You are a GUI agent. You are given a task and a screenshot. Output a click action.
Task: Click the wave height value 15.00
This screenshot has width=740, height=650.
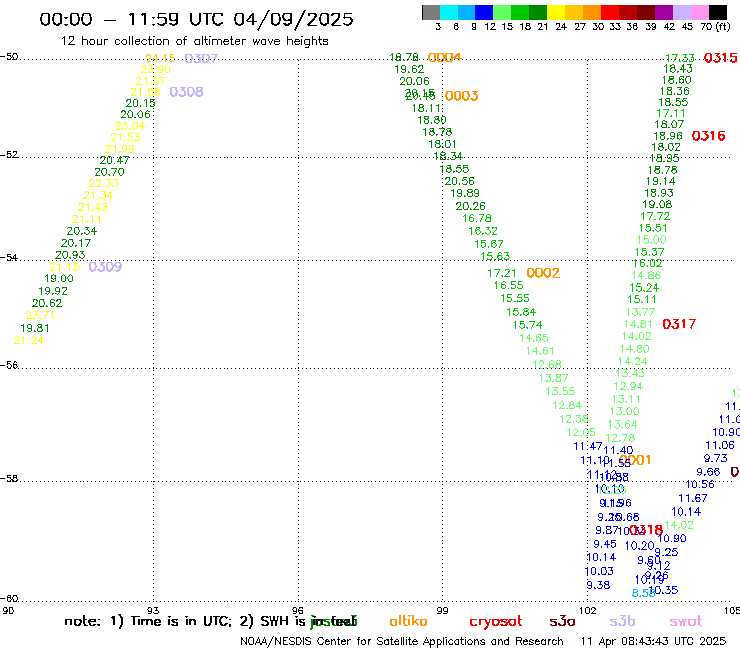[x=652, y=240]
